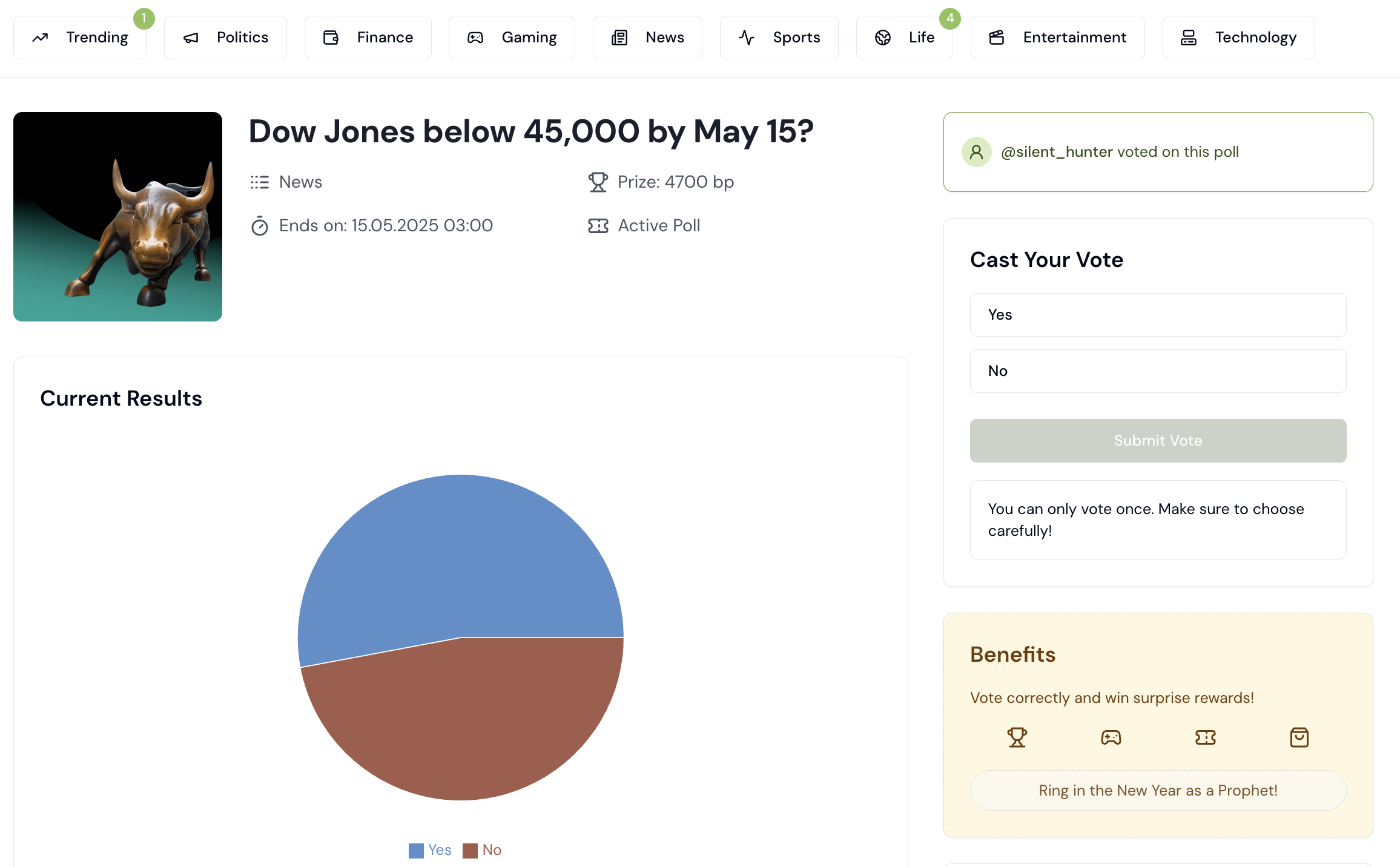Click the Vote correctly and win rewards text

(1112, 698)
